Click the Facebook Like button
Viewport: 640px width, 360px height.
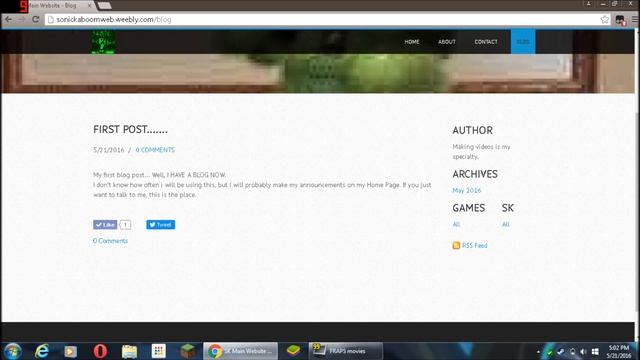pyautogui.click(x=105, y=224)
